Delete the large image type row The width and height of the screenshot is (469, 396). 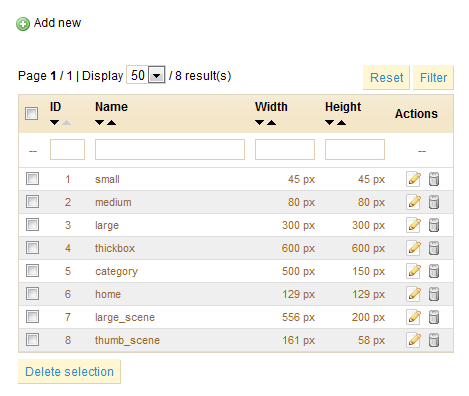click(x=434, y=225)
